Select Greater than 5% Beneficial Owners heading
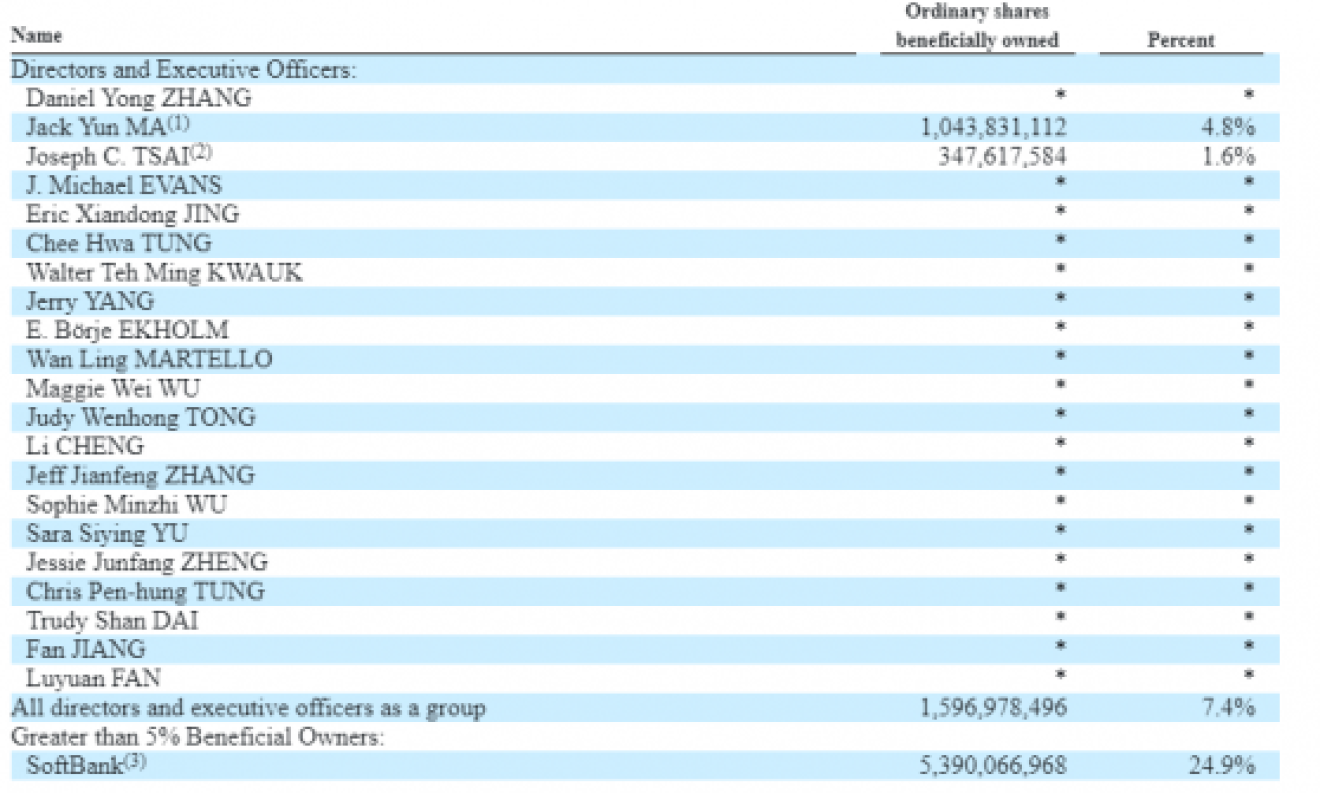Image resolution: width=1320 pixels, height=793 pixels. [198, 737]
